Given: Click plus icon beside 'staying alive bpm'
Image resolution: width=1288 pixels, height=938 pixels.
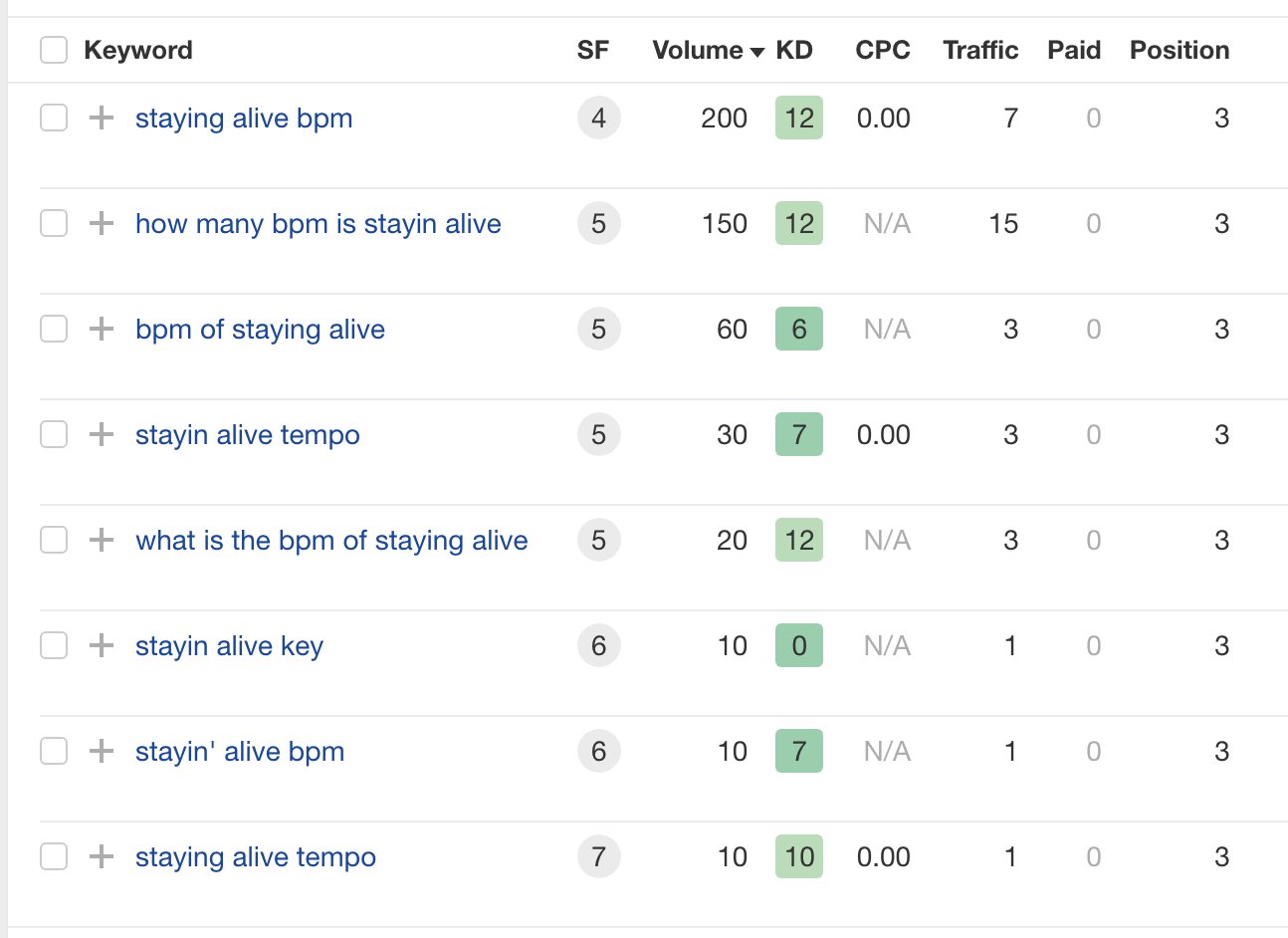Looking at the screenshot, I should tap(102, 117).
